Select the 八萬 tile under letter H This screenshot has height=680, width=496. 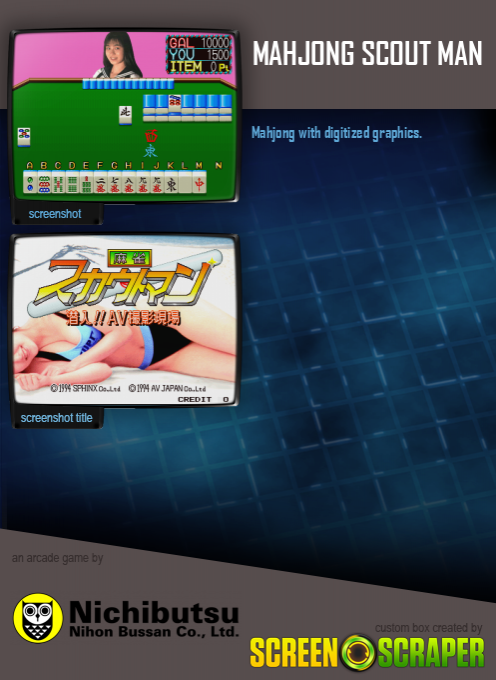(x=129, y=183)
